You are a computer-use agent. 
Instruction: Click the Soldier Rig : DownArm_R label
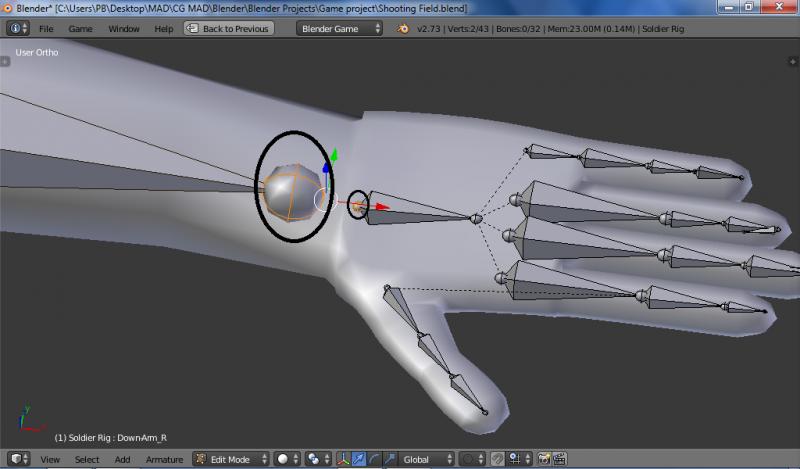pos(111,438)
